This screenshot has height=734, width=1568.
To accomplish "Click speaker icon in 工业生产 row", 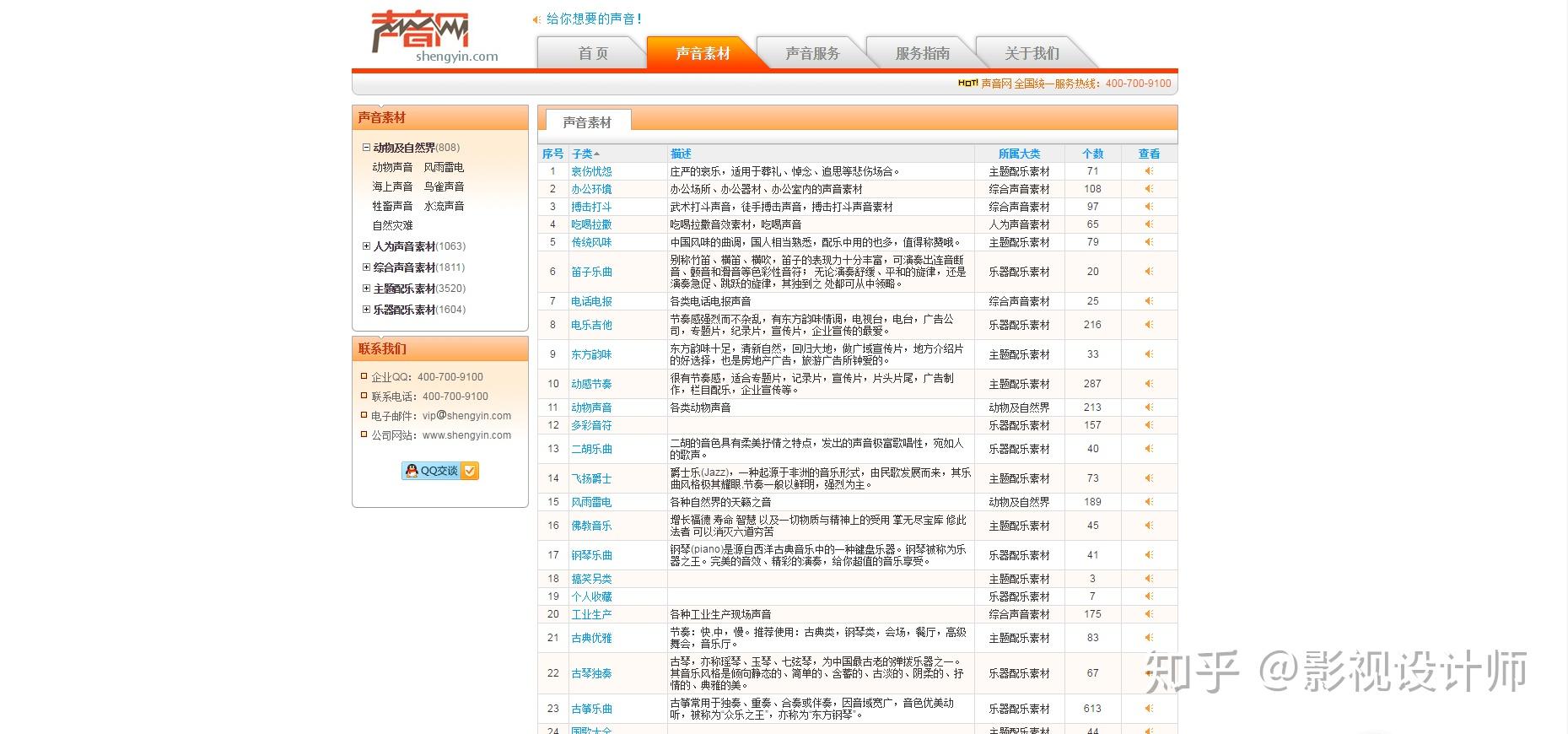I will [1149, 614].
